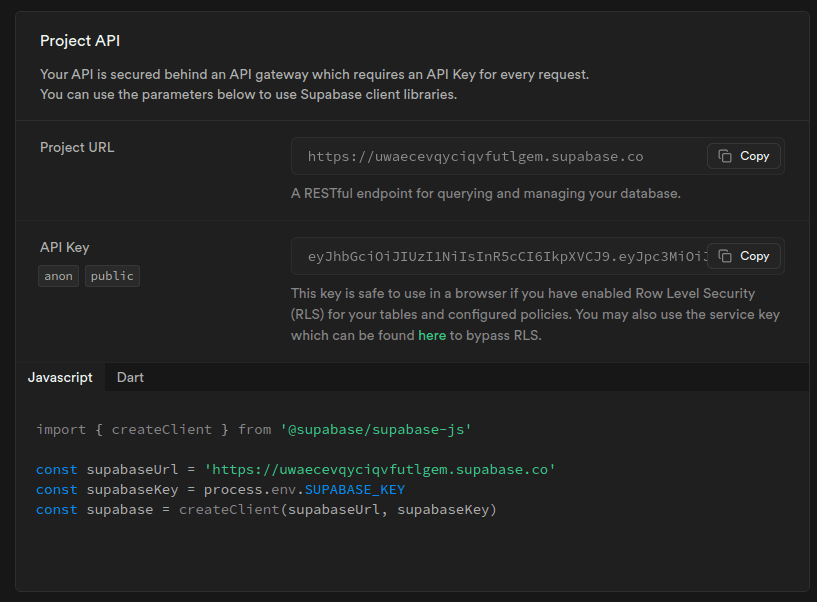Click the anon badge
The height and width of the screenshot is (602, 817).
tap(58, 276)
